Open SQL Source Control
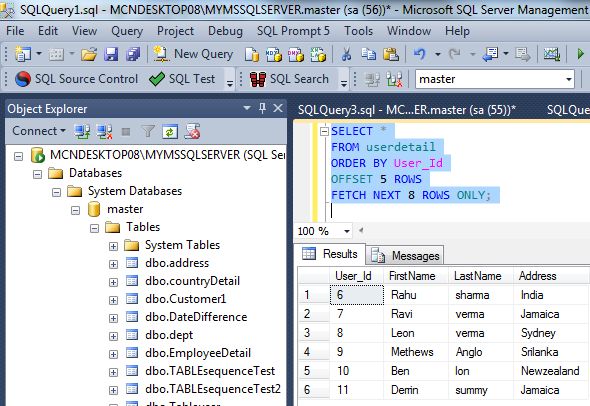The width and height of the screenshot is (590, 406). [77, 79]
